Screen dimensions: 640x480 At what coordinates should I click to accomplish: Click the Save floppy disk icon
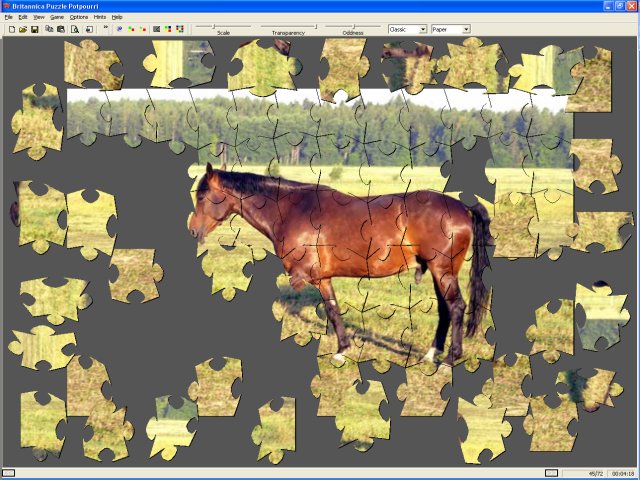(x=34, y=29)
